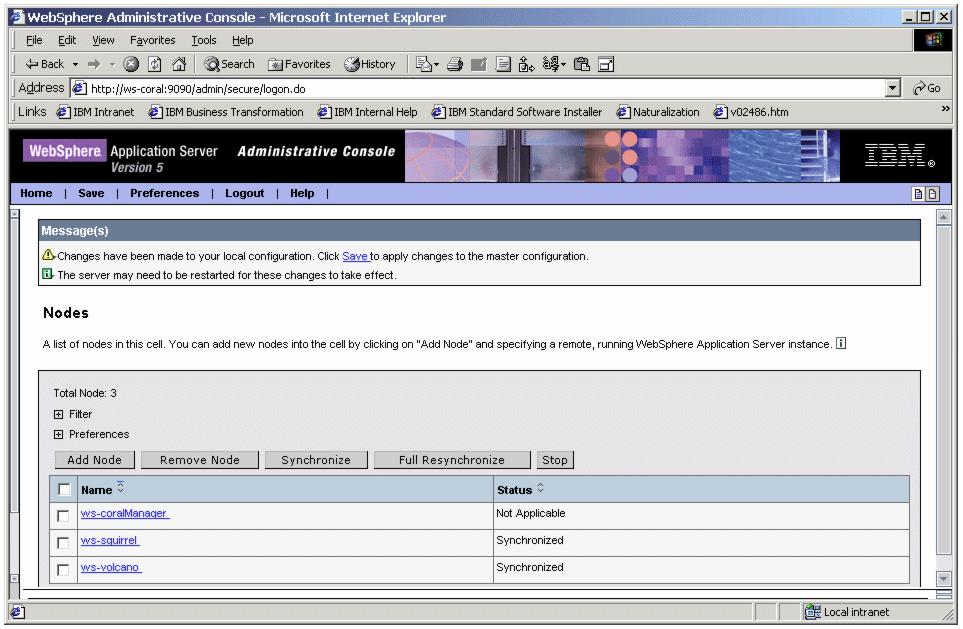
Task: Click the greyed-out Edit icon in browser toolbar
Action: (x=478, y=64)
